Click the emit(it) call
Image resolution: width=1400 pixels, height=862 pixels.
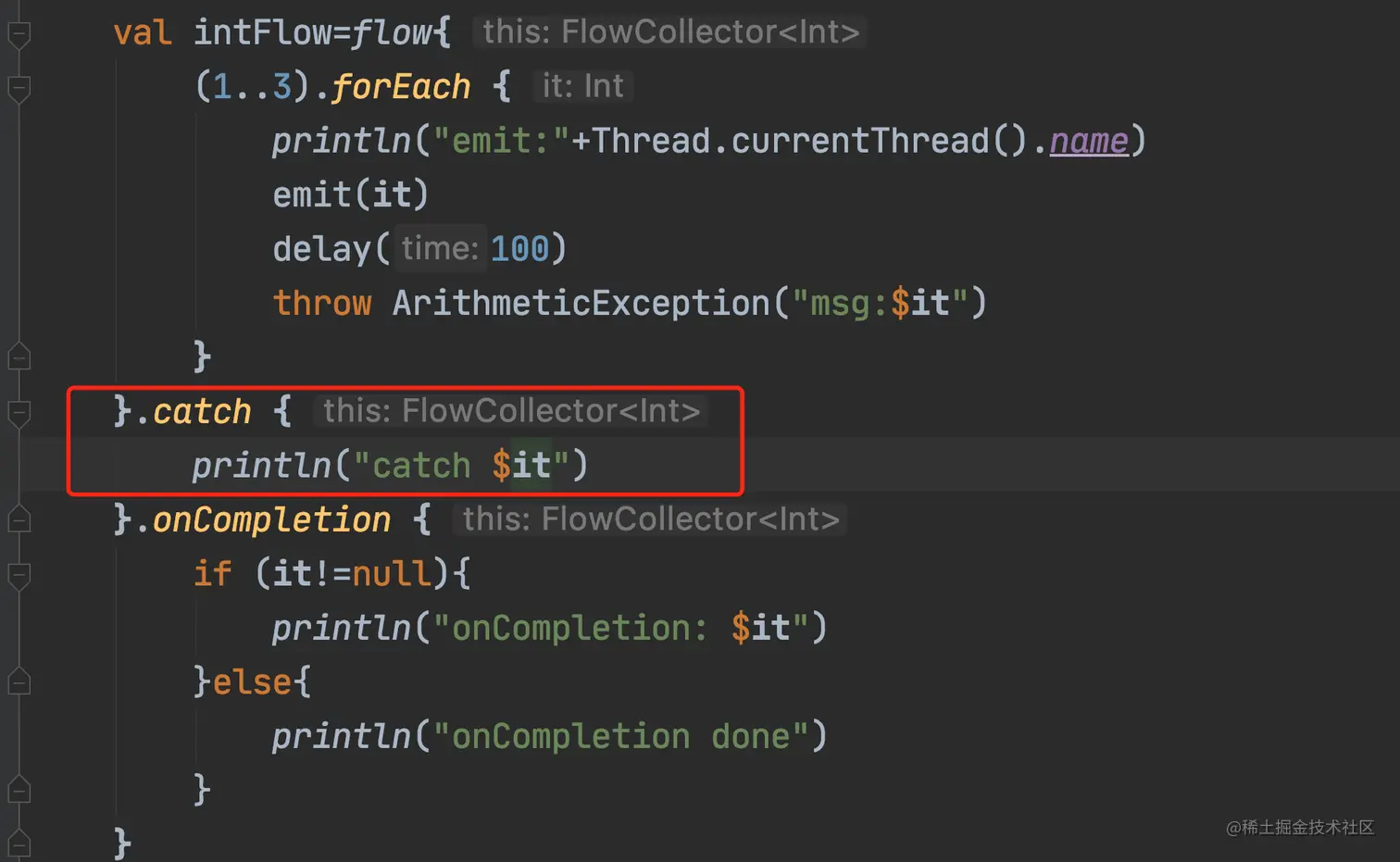(350, 194)
